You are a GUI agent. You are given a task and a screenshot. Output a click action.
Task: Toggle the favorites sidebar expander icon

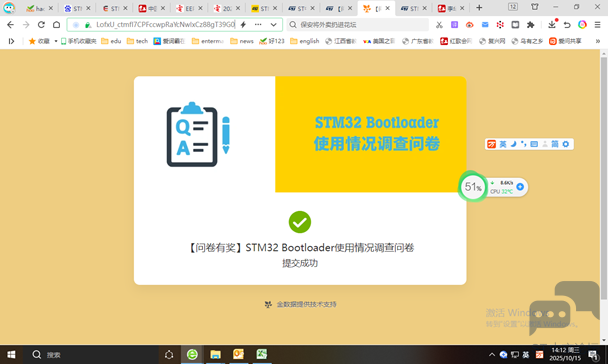point(11,41)
